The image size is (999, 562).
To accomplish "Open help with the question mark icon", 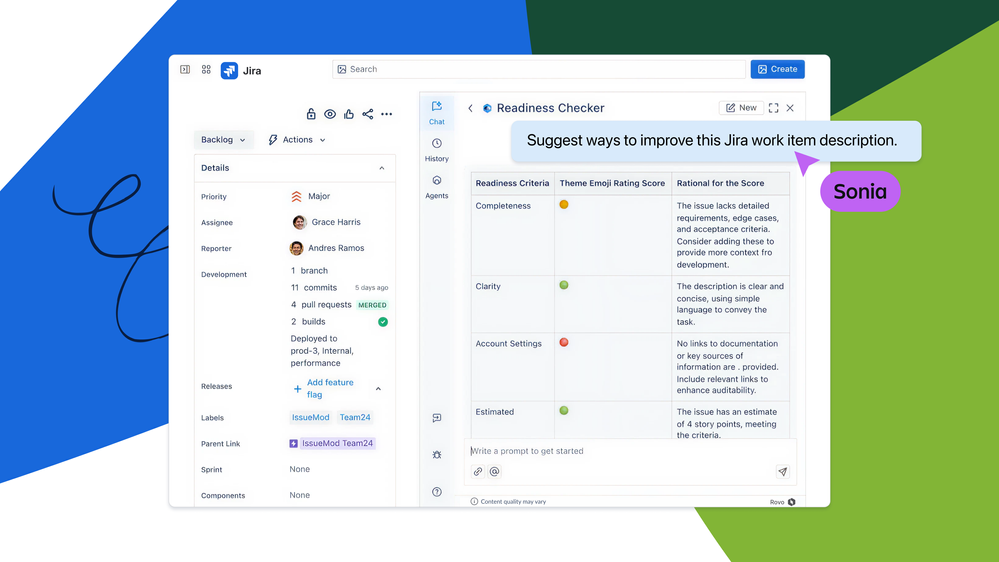I will pyautogui.click(x=436, y=492).
